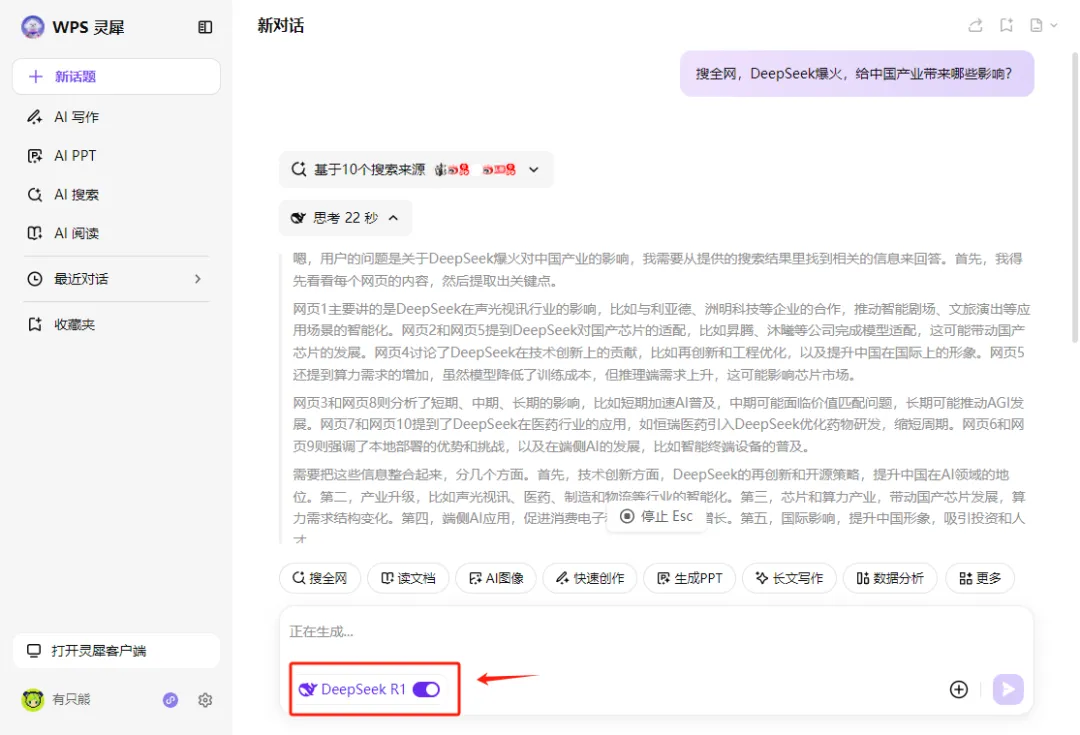Select 读文档 quick action
Image resolution: width=1080 pixels, height=735 pixels.
408,578
